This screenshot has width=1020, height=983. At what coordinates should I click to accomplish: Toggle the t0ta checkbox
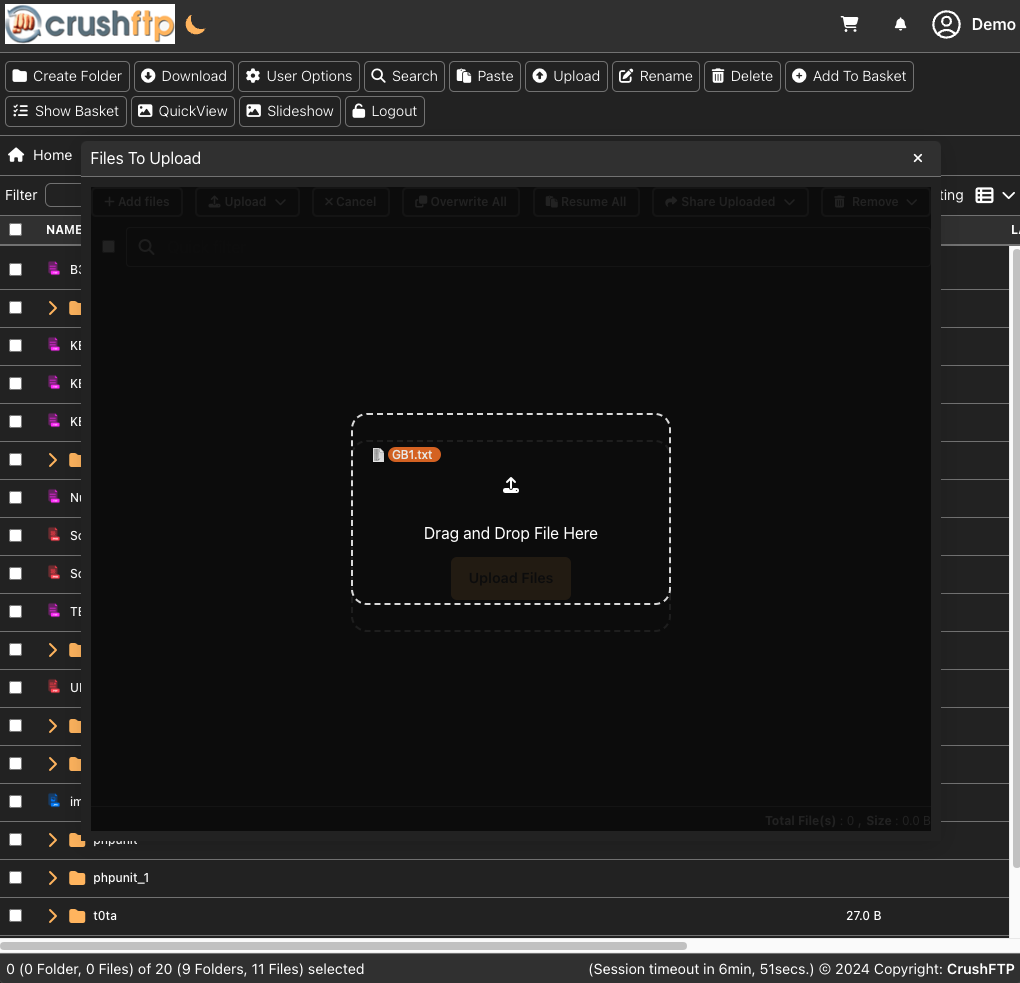pyautogui.click(x=16, y=915)
